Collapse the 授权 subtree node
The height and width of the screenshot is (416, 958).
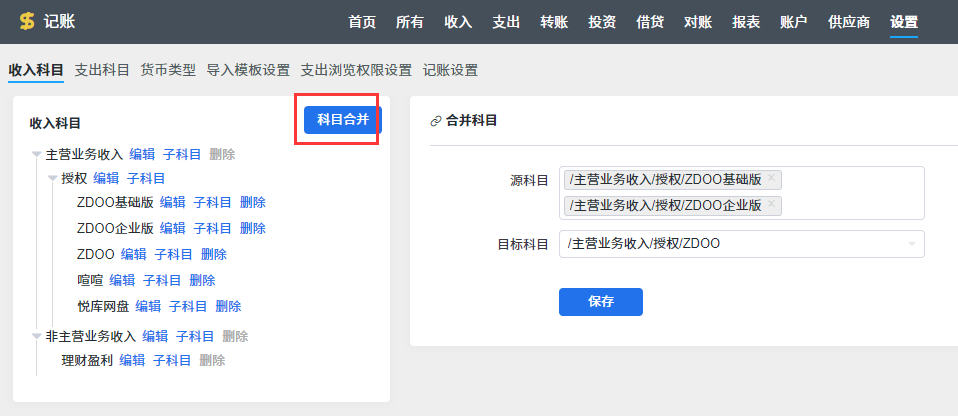[x=53, y=179]
